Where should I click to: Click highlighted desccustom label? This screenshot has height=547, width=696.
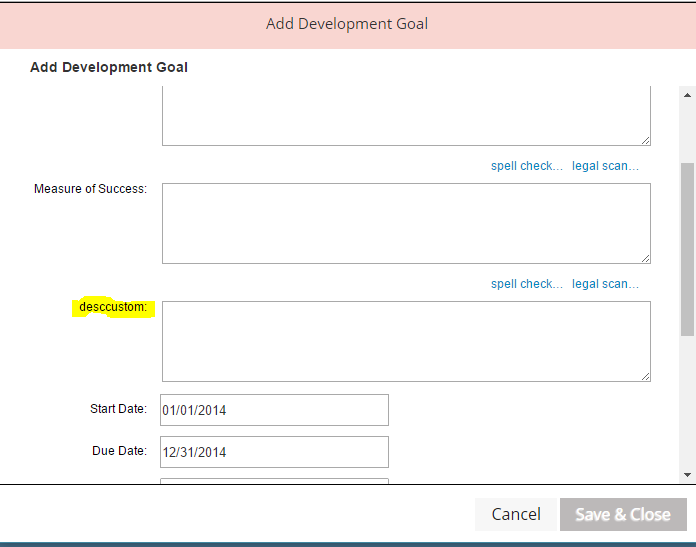tap(113, 307)
